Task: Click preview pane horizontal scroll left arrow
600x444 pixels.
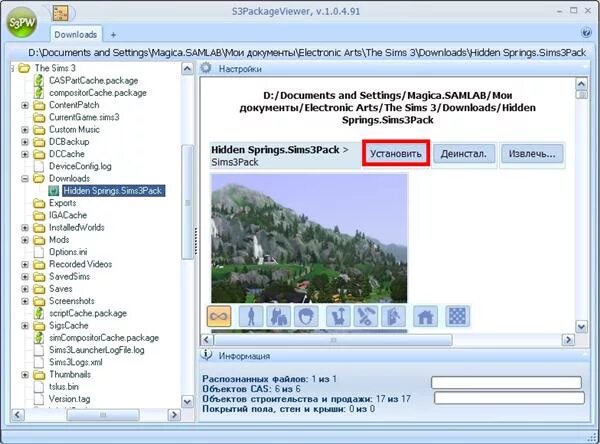Action: coord(207,339)
